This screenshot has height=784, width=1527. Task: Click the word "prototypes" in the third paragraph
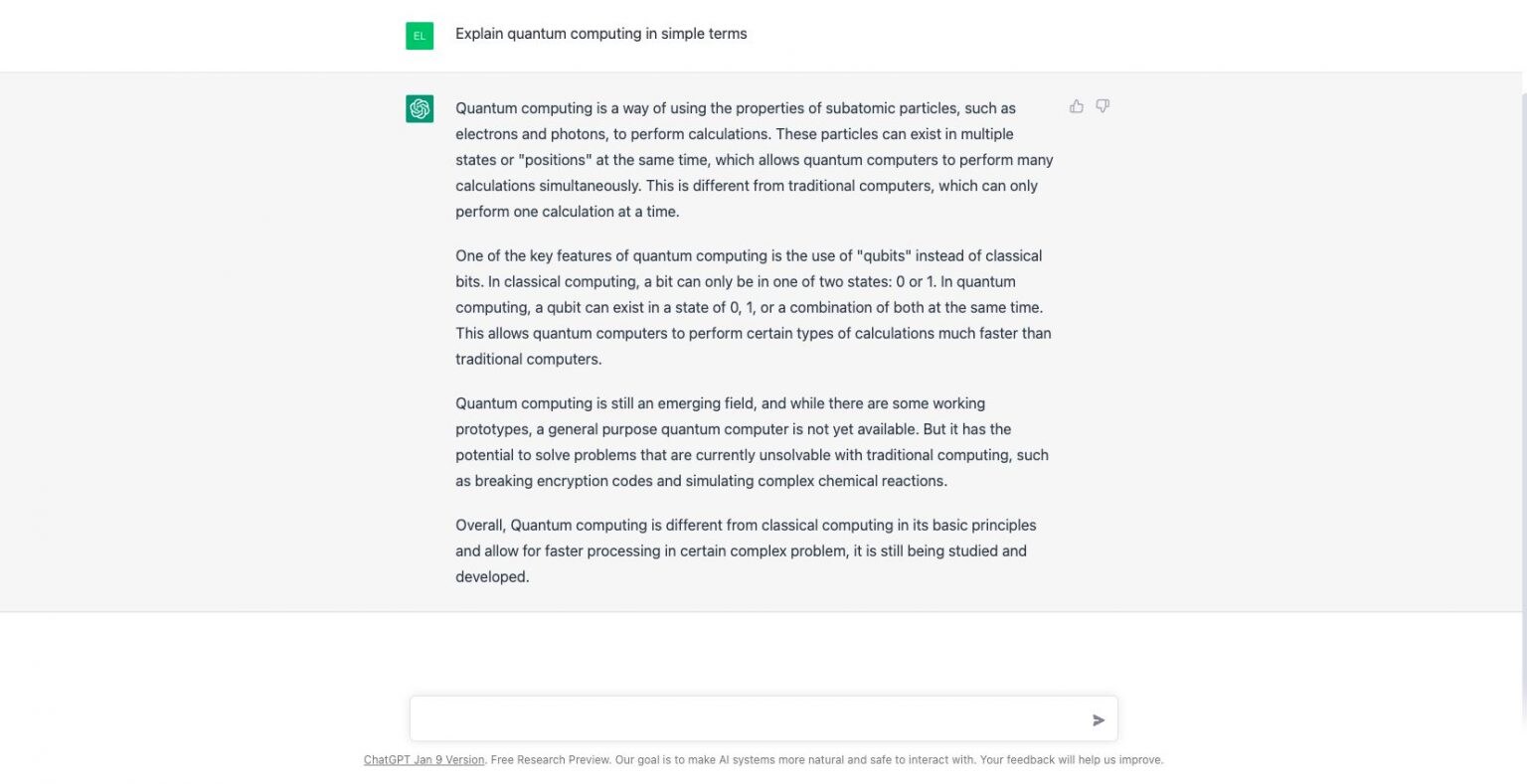pyautogui.click(x=491, y=429)
